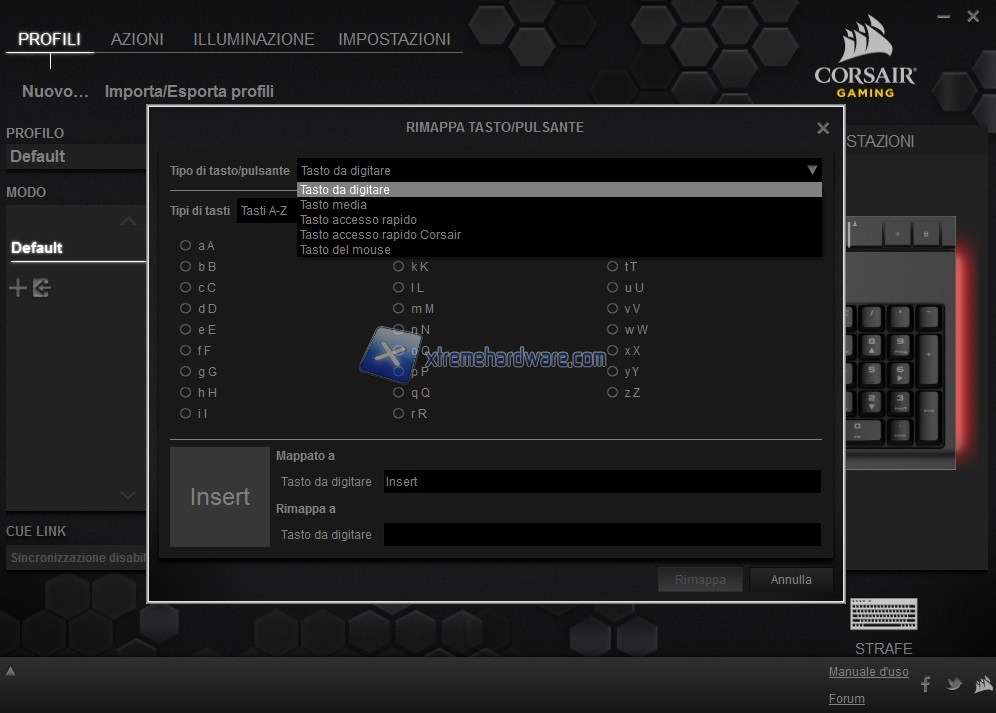Select 'Tasto accesso rapido Corsair' option

[x=380, y=235]
